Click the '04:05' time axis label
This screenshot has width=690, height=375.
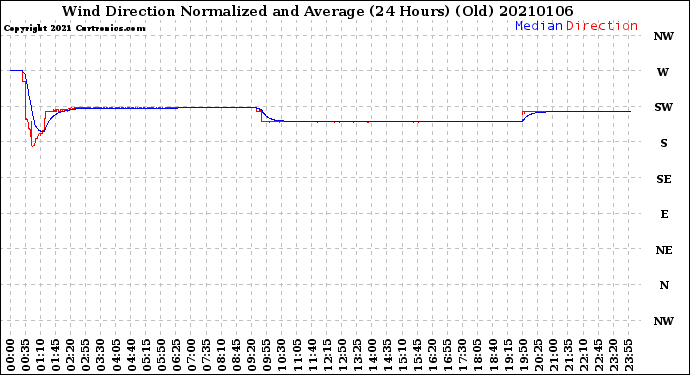pyautogui.click(x=116, y=355)
